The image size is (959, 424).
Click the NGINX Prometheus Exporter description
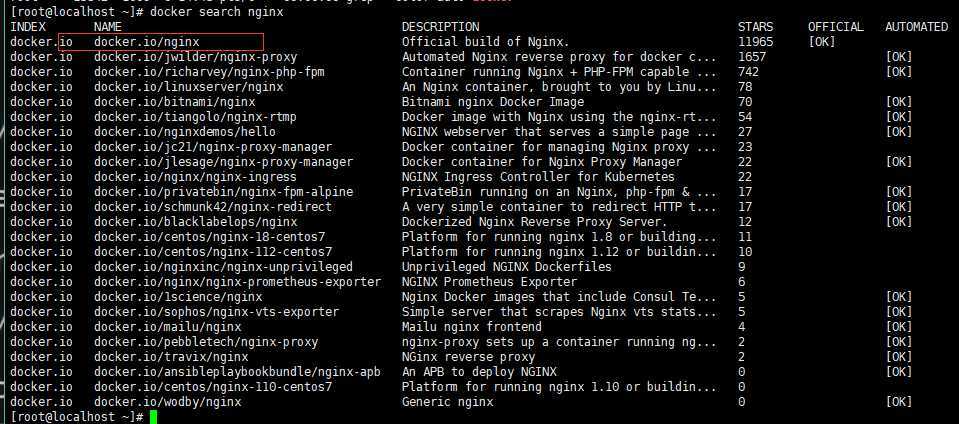point(489,282)
